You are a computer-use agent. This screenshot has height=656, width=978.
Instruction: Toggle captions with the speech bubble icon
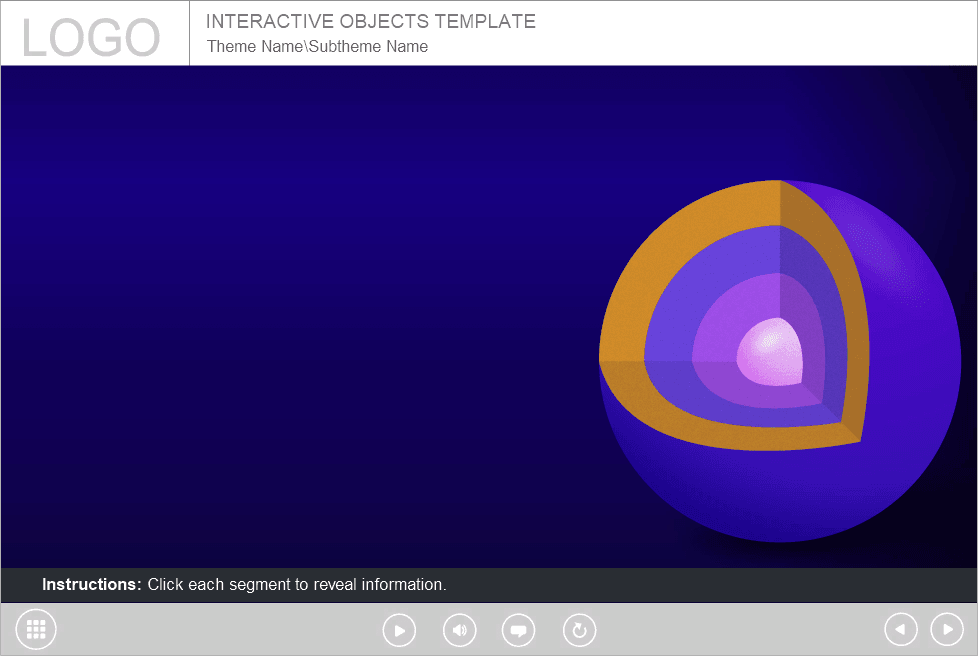pyautogui.click(x=518, y=630)
